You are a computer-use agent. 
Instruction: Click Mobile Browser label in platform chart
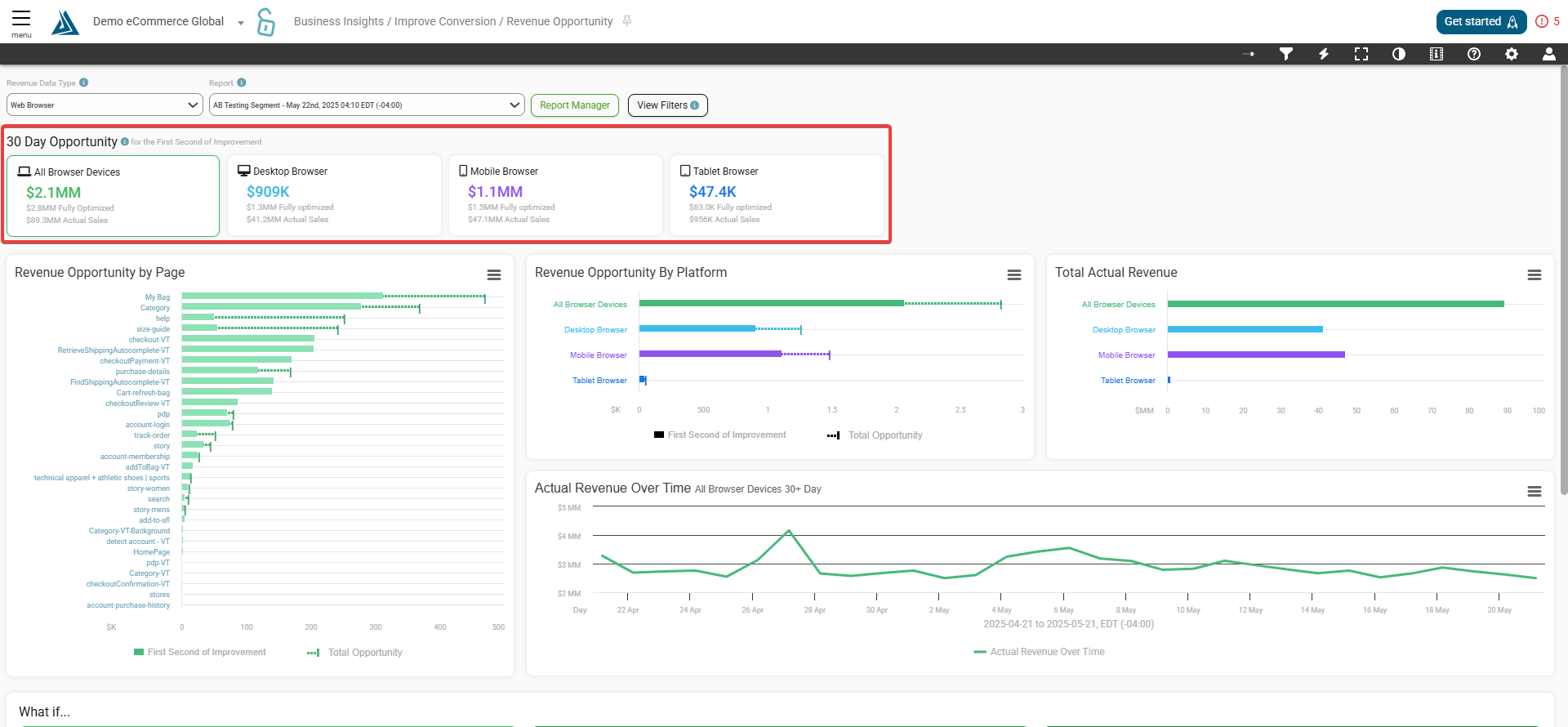click(599, 355)
